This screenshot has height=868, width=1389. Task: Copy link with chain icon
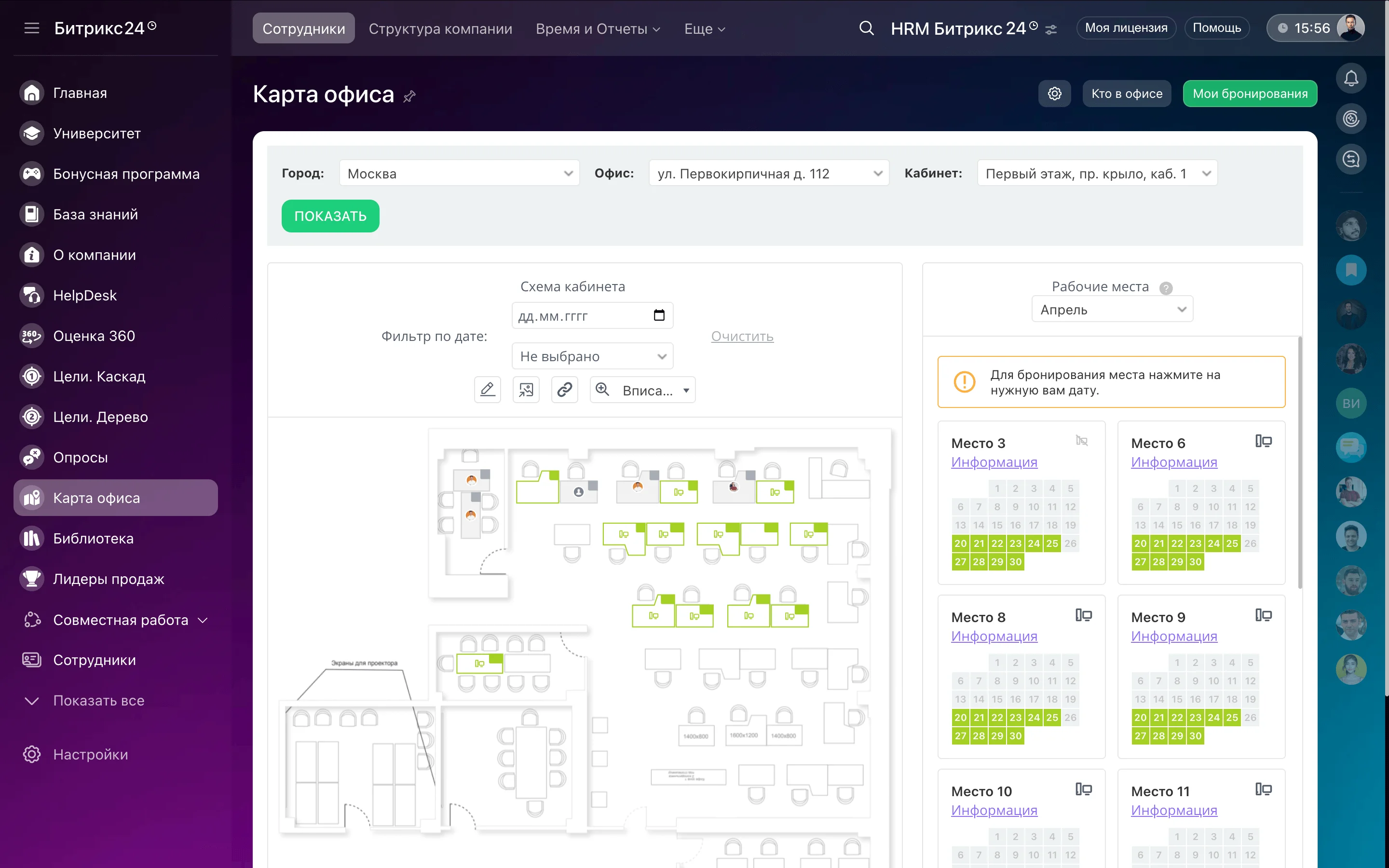(x=564, y=390)
